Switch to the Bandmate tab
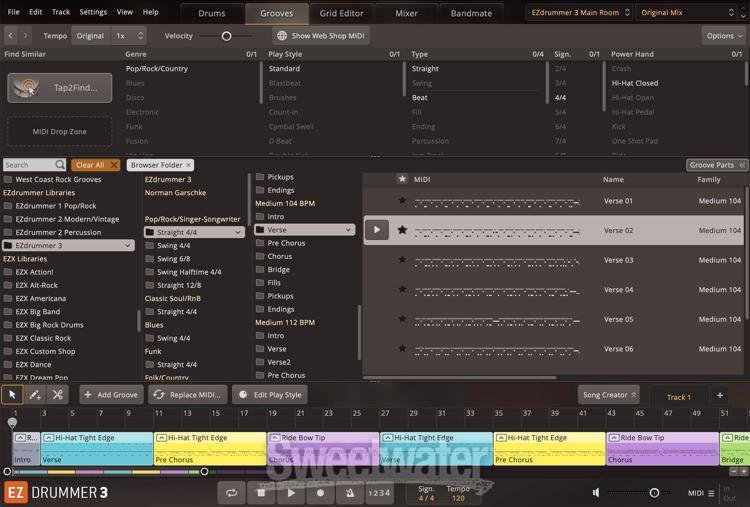This screenshot has width=750, height=507. pos(471,13)
